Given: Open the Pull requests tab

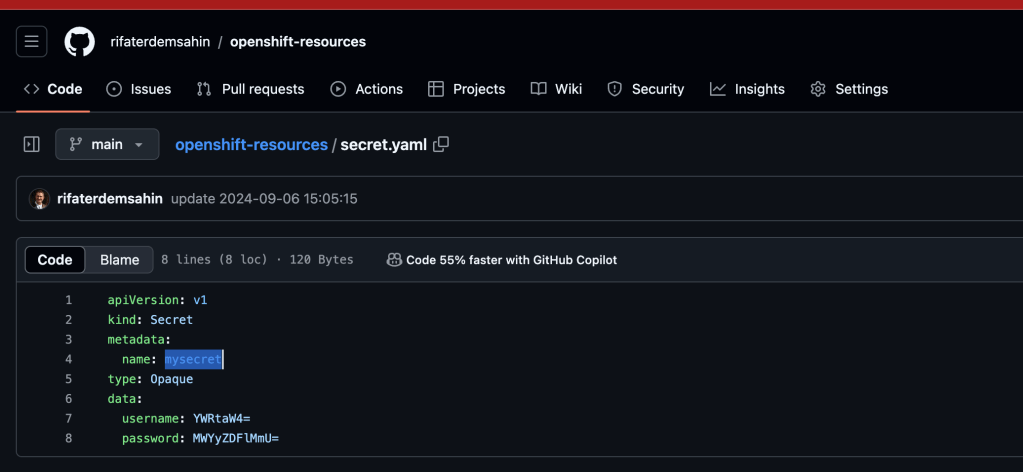Looking at the screenshot, I should 250,89.
